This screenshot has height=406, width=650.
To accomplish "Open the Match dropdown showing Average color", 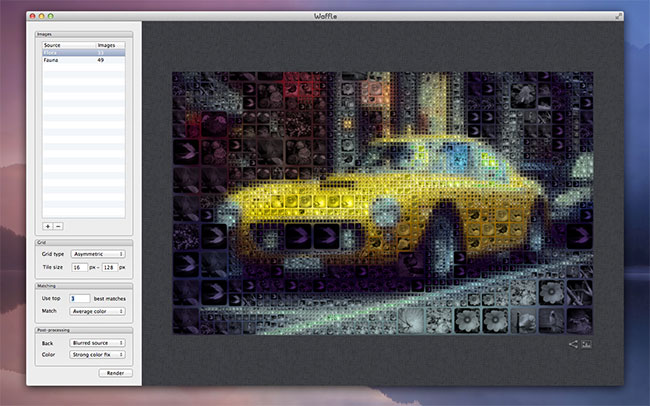I will click(x=98, y=311).
